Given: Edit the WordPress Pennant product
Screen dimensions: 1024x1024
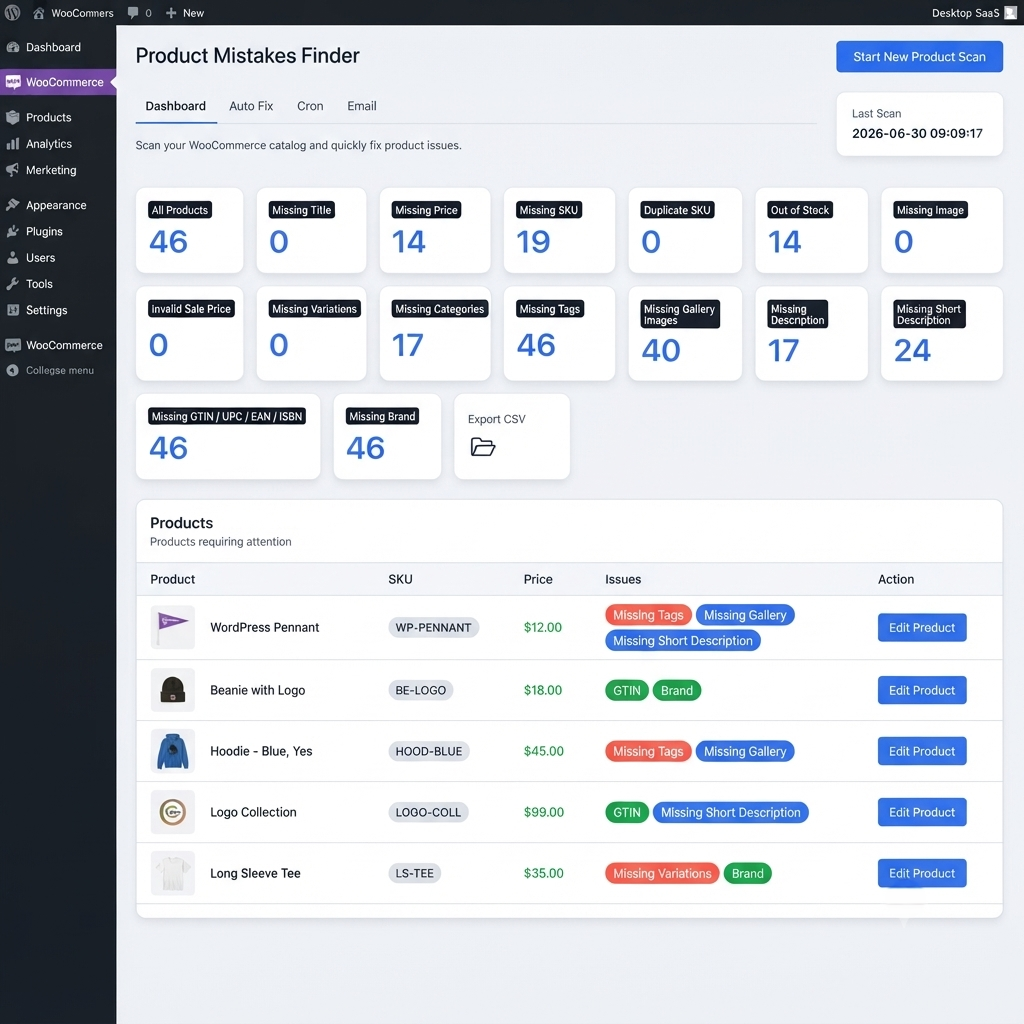Looking at the screenshot, I should [x=921, y=627].
